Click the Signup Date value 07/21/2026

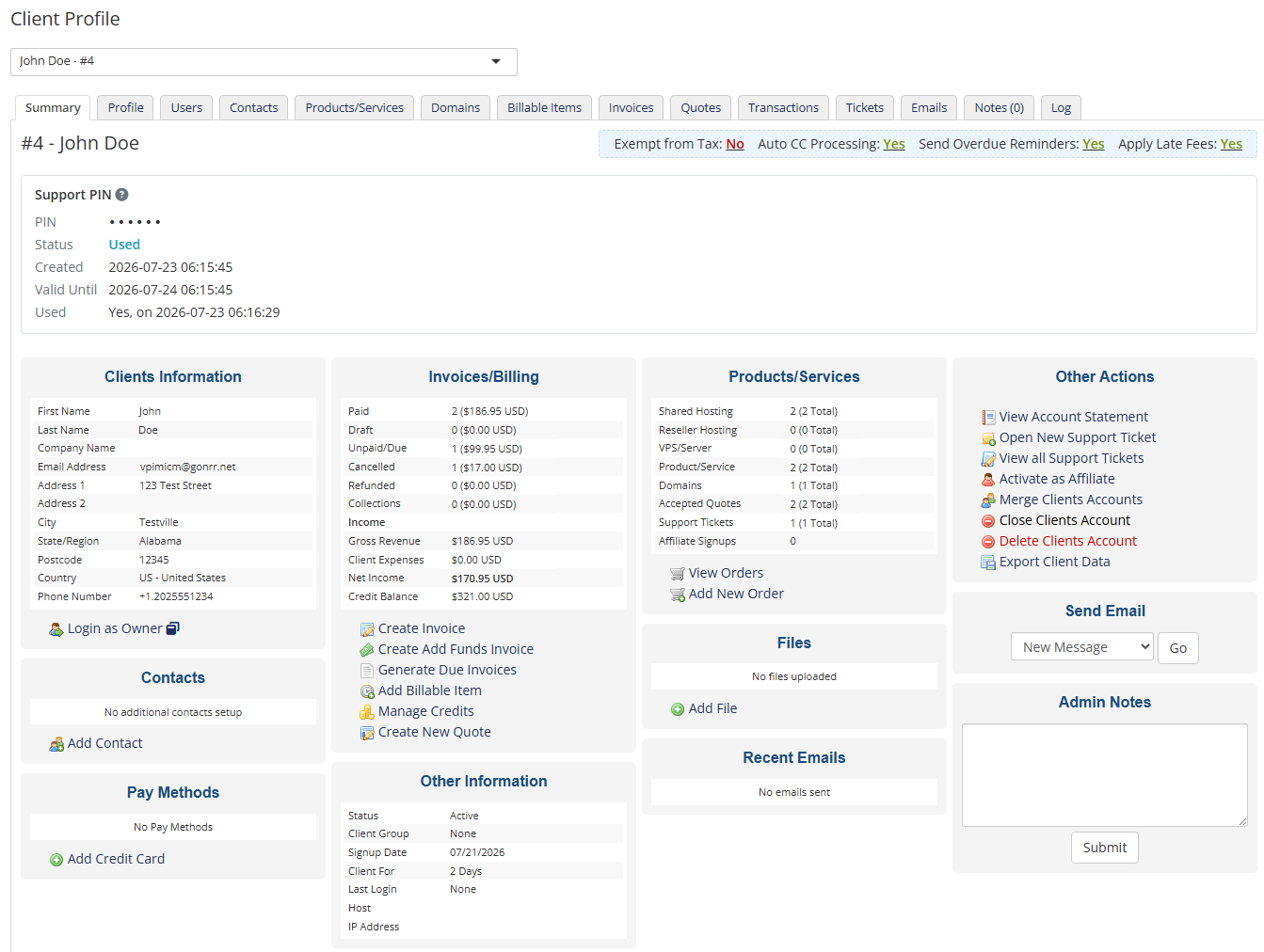coord(477,853)
